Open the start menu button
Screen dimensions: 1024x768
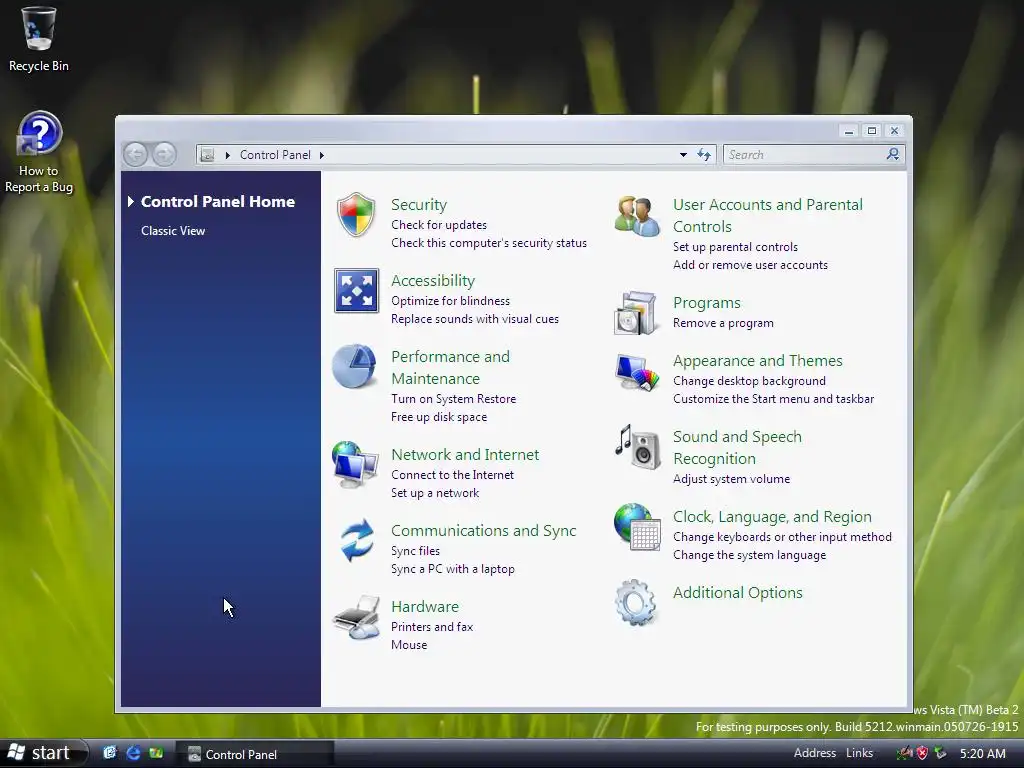[43, 753]
